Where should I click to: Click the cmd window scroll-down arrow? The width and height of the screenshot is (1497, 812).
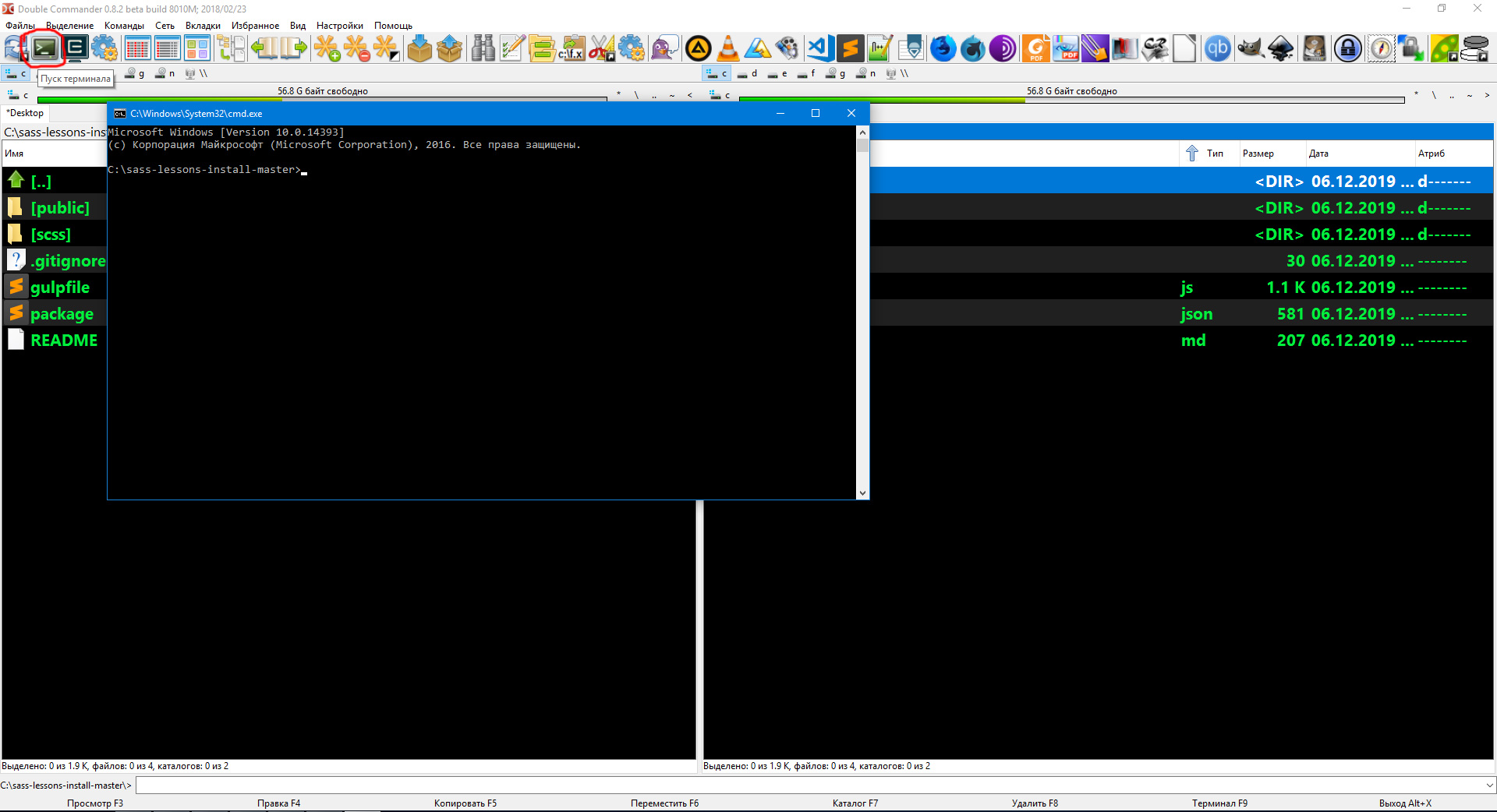coord(862,492)
